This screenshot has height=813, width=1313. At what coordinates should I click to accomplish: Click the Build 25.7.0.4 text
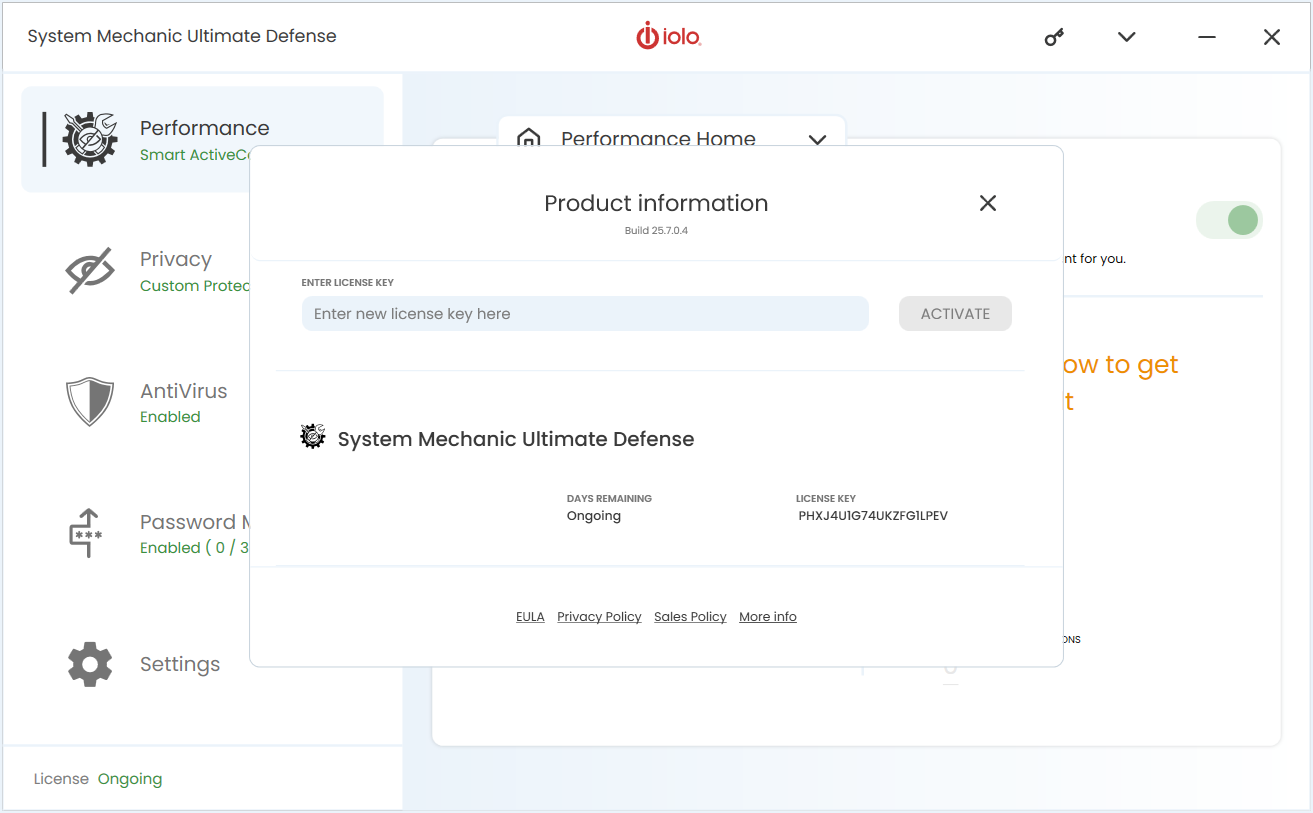pos(656,230)
